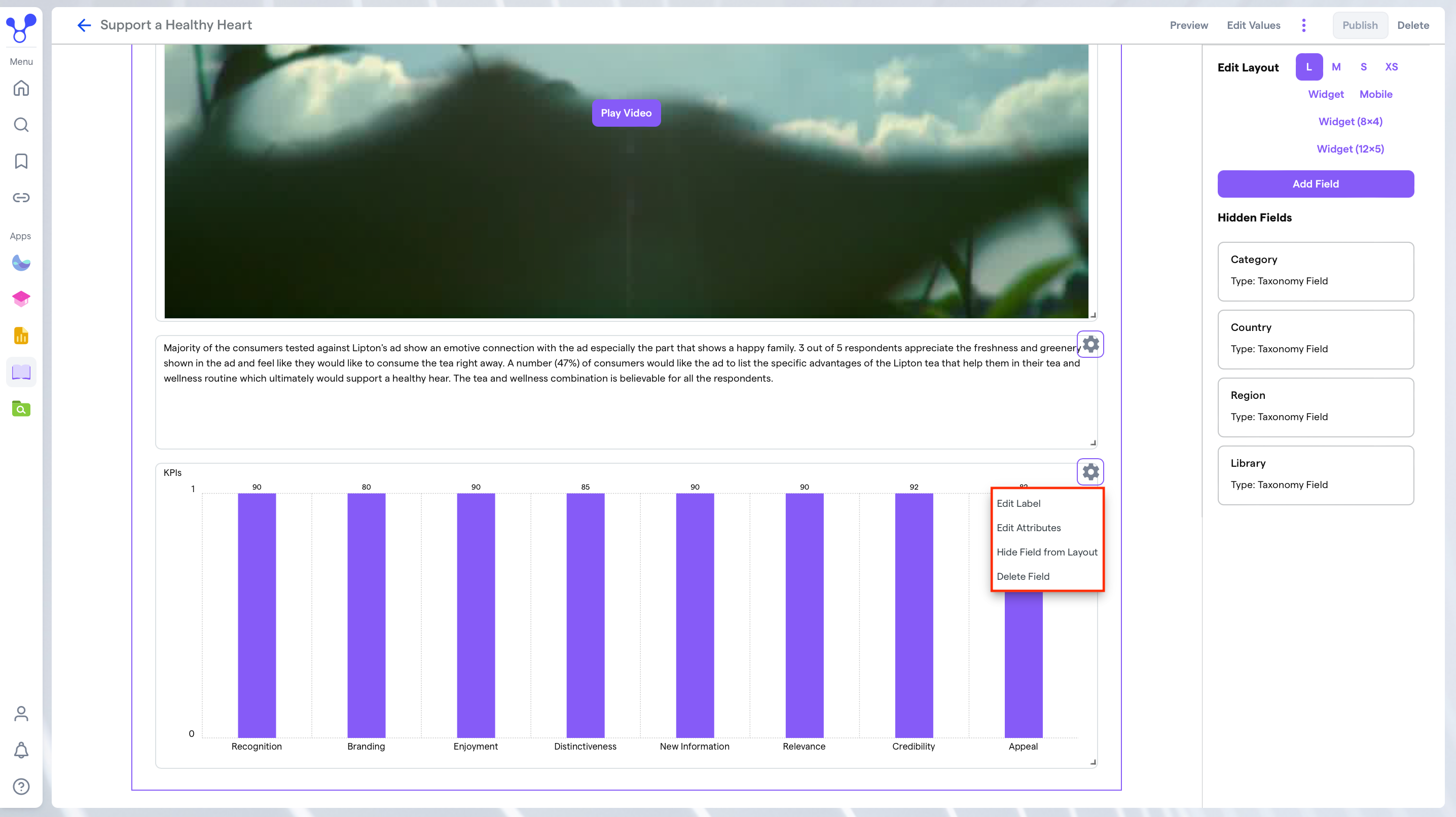Image resolution: width=1456 pixels, height=817 pixels.
Task: Open the user profile icon
Action: click(21, 714)
